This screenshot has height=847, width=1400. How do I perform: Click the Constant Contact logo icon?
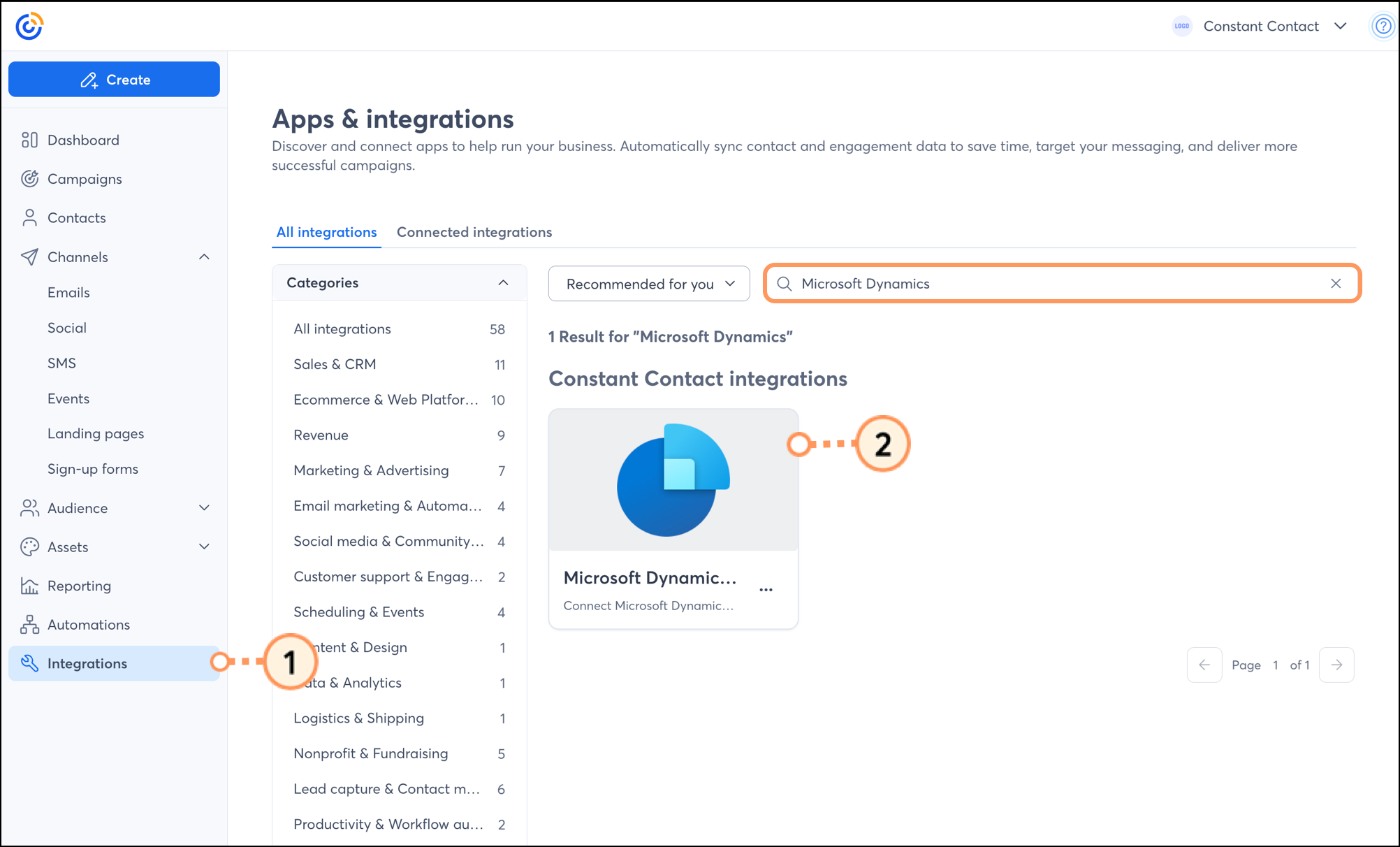coord(29,27)
